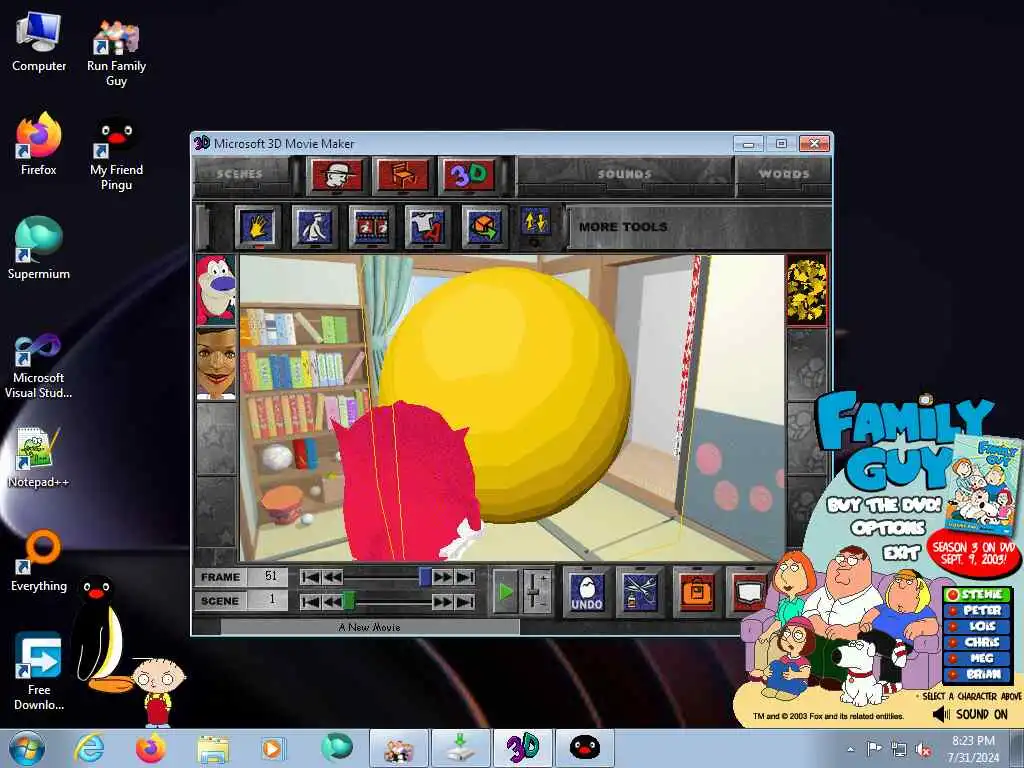Open the Words menu
Viewport: 1024px width, 768px height.
point(784,174)
